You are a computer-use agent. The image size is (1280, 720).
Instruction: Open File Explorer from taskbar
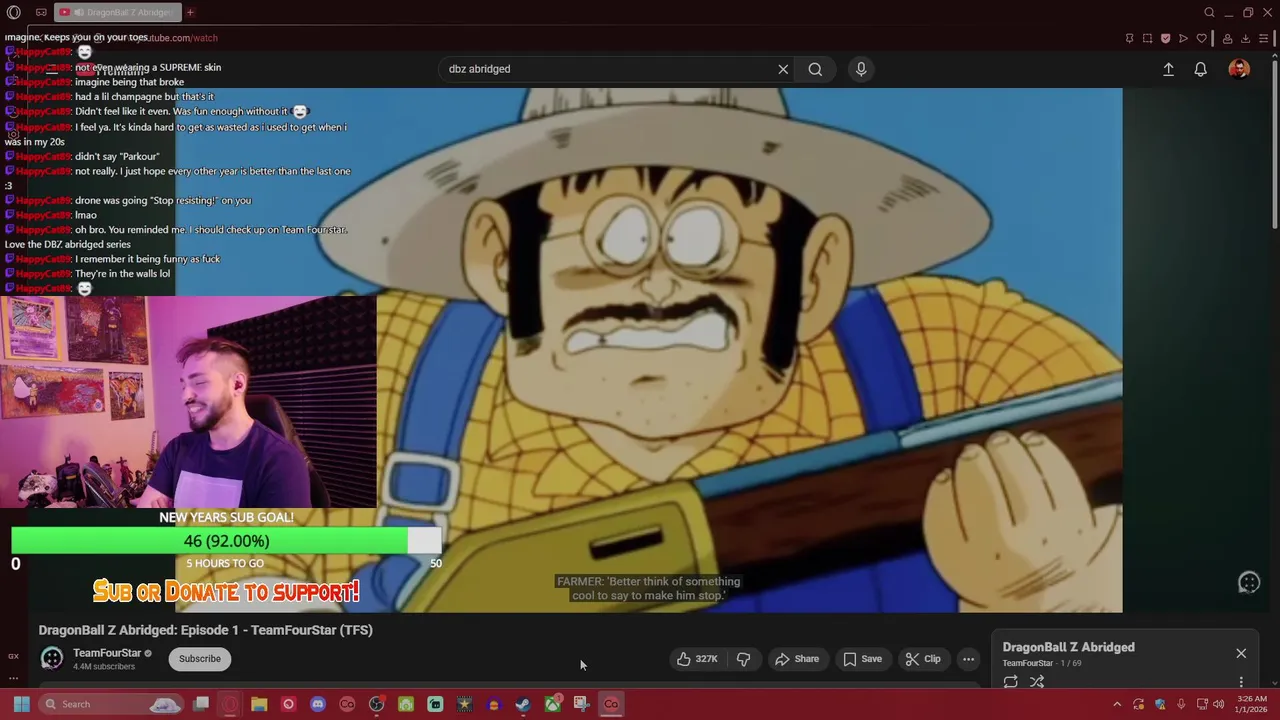(259, 704)
